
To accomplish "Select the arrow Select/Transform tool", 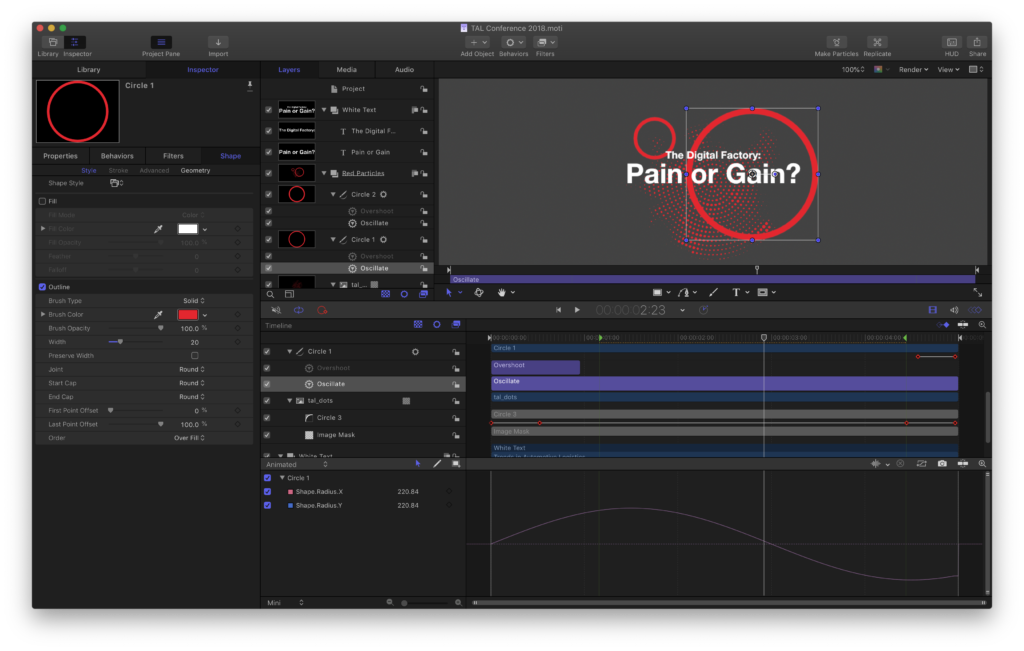I will point(449,293).
